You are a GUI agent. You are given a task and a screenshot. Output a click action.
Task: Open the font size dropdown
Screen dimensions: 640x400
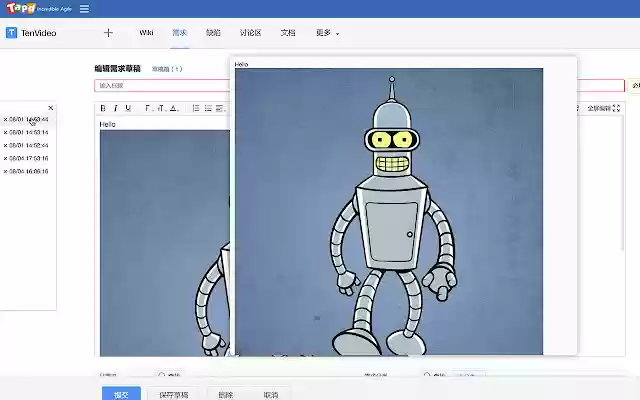(x=161, y=108)
